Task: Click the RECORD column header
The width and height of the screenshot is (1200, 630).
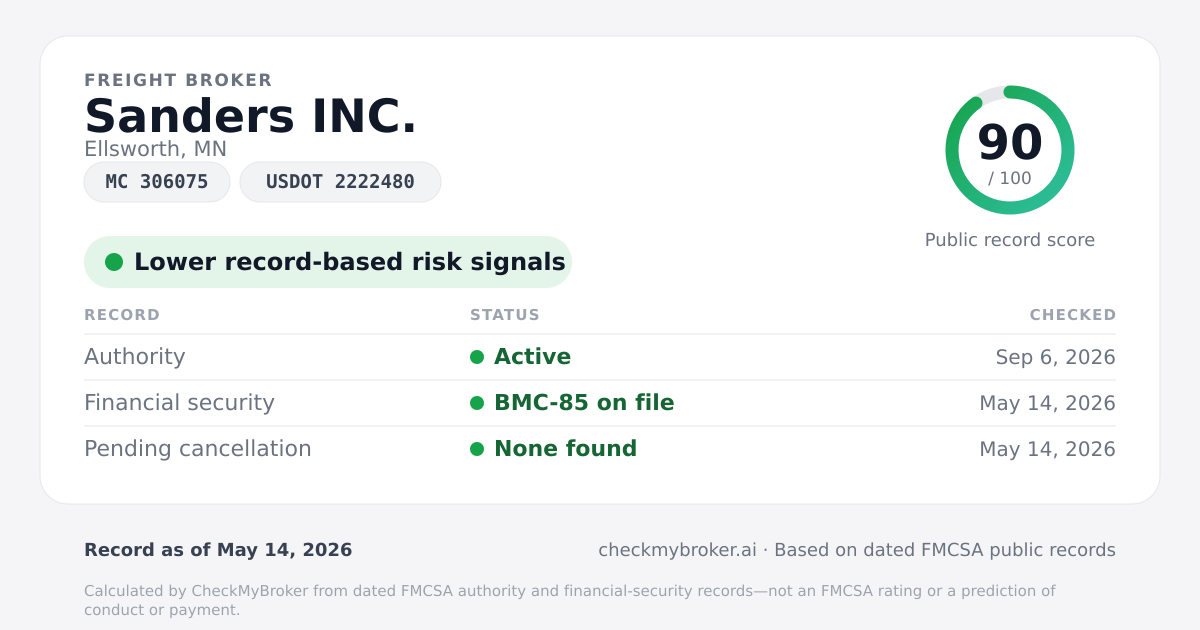Action: 122,315
